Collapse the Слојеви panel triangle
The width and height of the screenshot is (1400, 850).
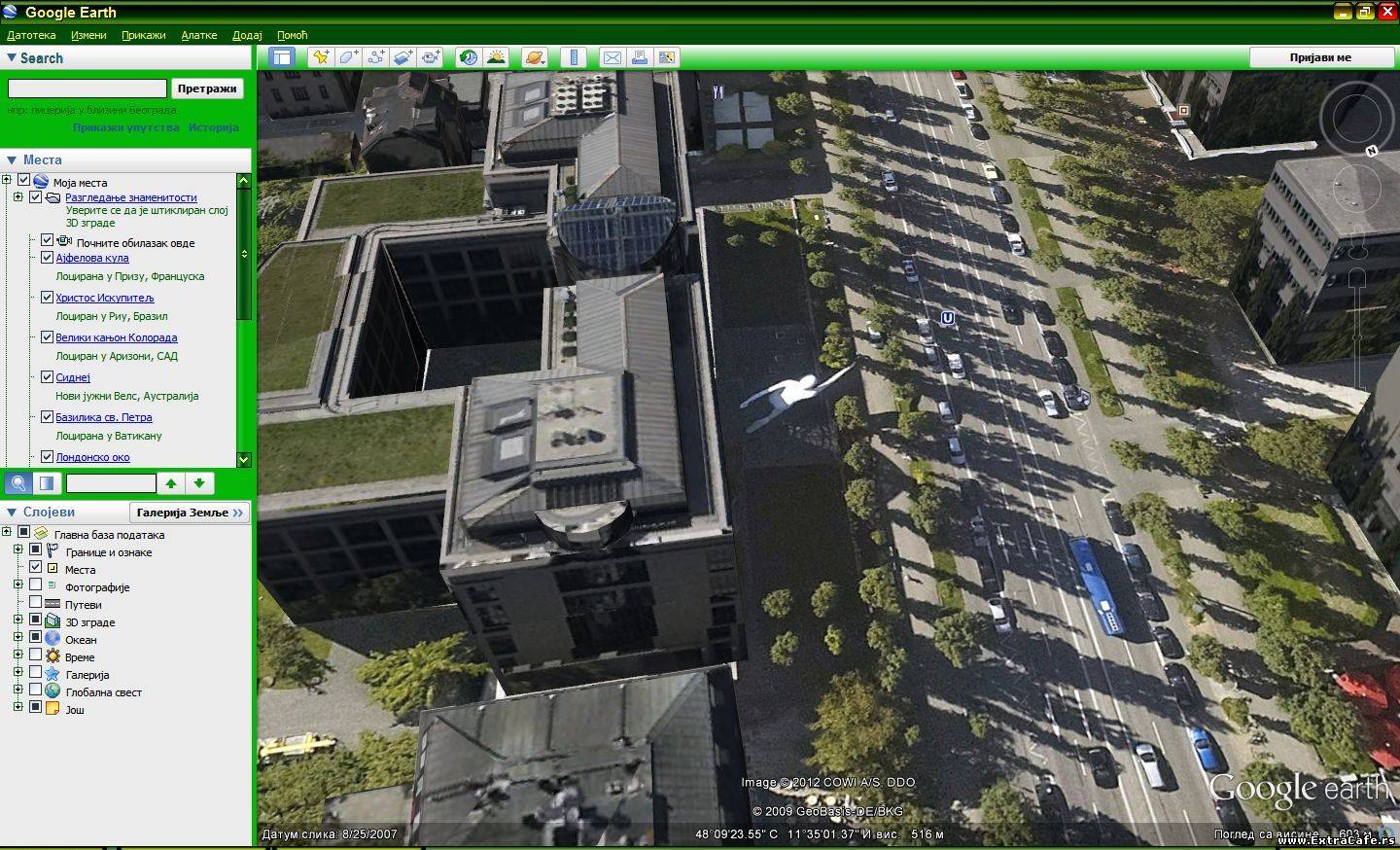(12, 513)
